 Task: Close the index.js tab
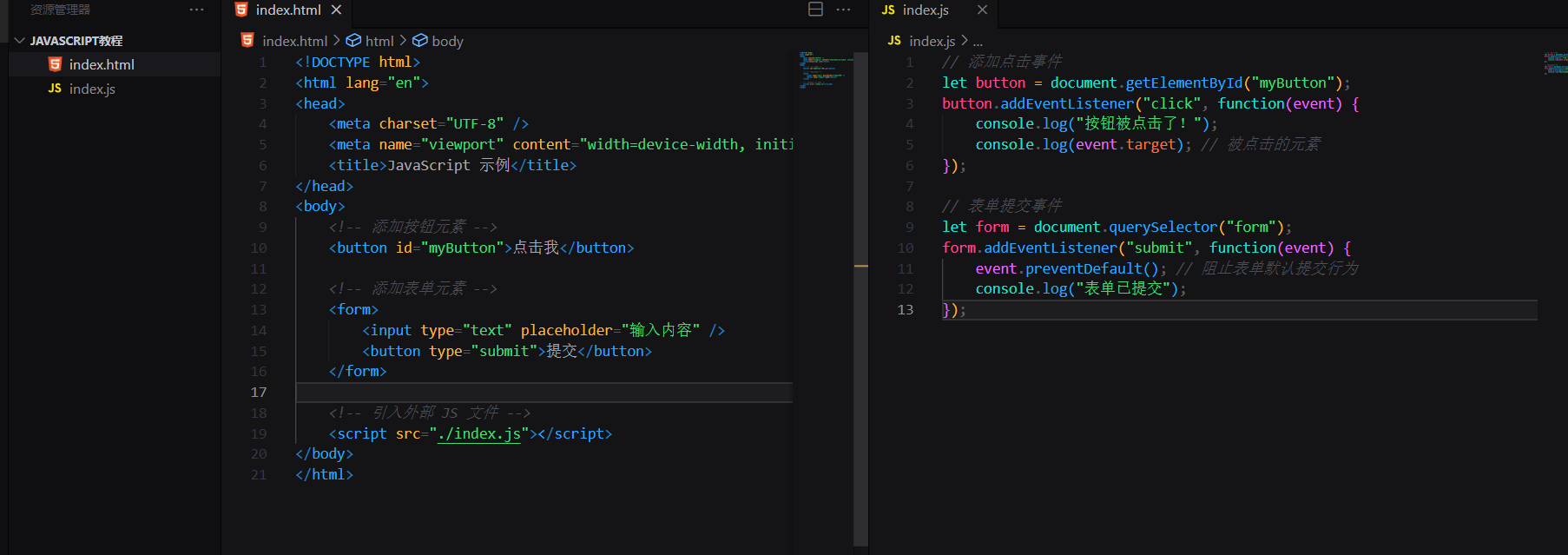[982, 10]
